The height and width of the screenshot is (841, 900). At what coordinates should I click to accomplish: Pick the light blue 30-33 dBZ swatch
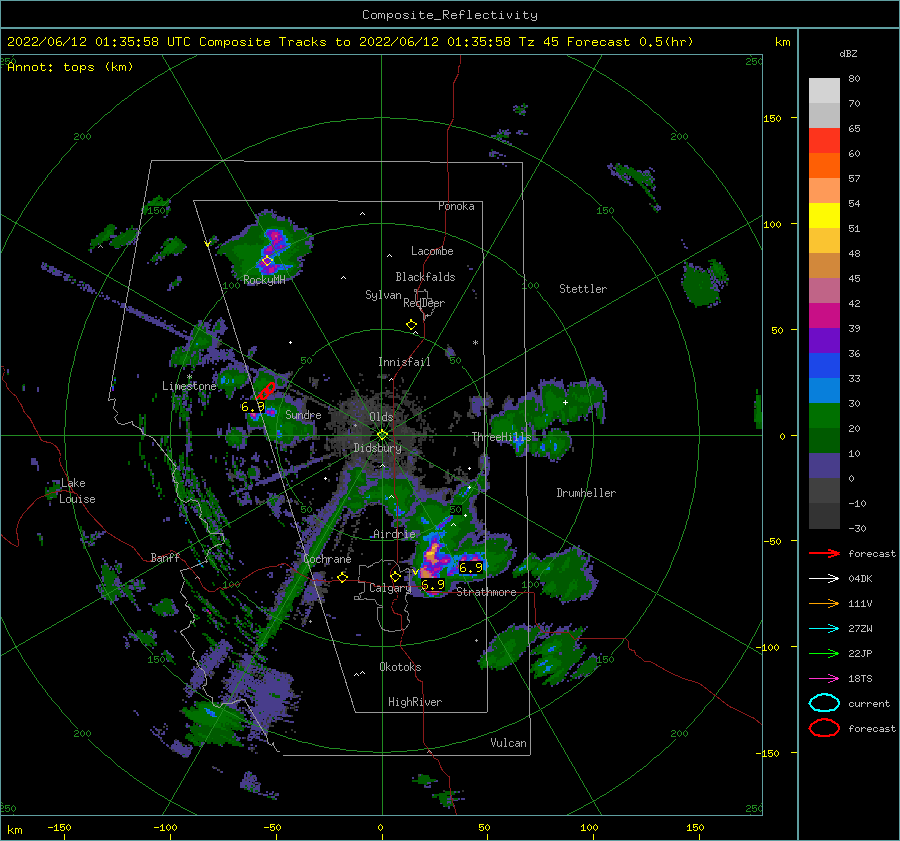pos(824,391)
